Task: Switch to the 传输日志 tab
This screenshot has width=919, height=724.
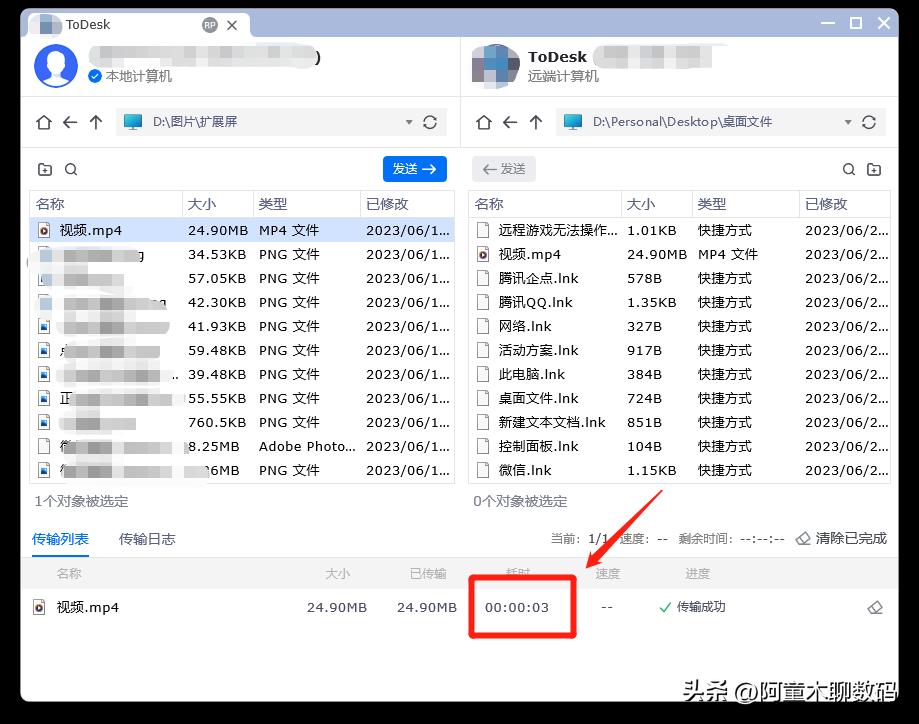Action: [x=147, y=538]
